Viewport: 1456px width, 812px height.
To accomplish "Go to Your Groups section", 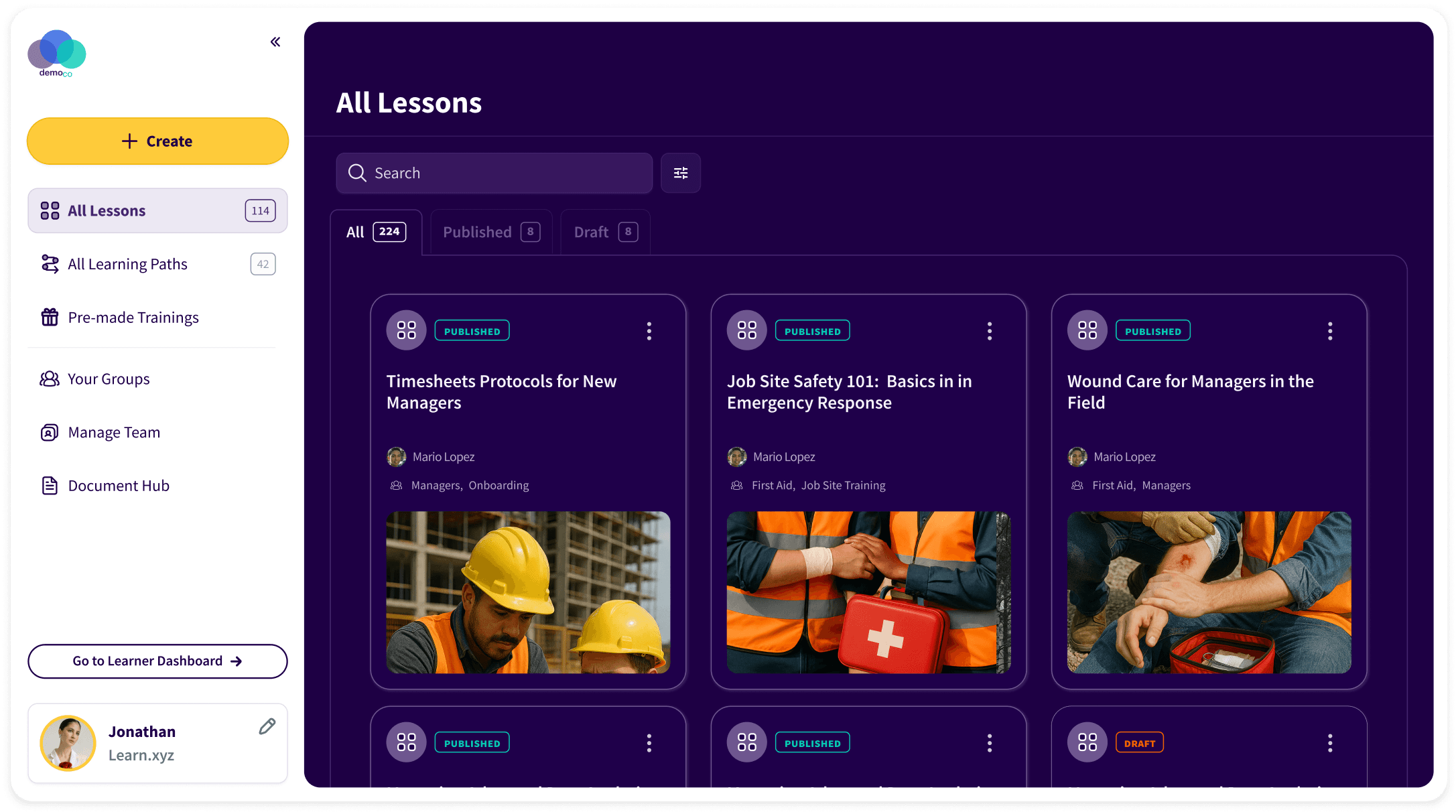I will (x=109, y=379).
